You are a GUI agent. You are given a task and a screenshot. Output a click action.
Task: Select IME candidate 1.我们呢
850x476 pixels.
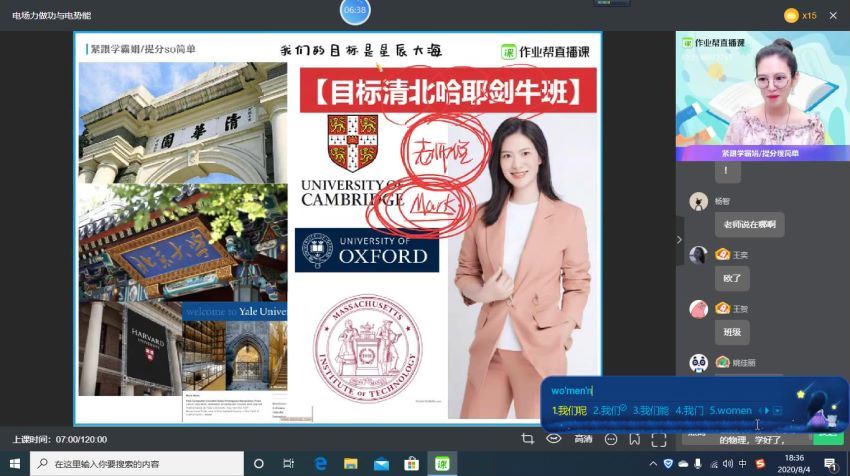click(x=569, y=410)
